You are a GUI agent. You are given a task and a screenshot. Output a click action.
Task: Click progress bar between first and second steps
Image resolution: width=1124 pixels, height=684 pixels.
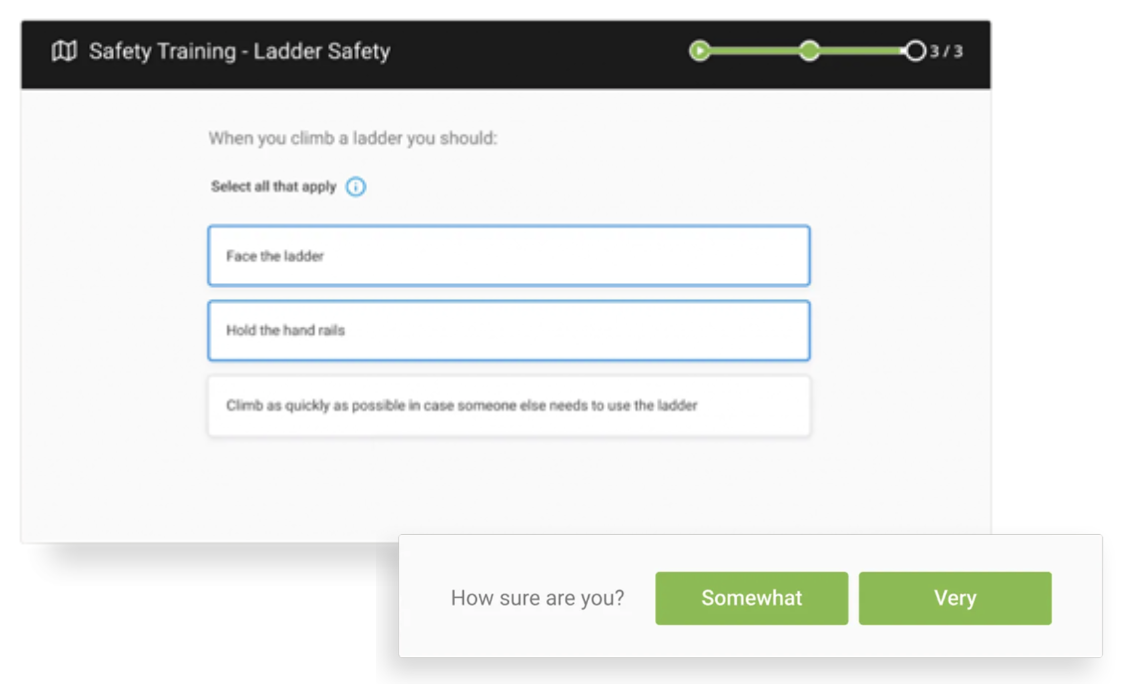pyautogui.click(x=755, y=51)
